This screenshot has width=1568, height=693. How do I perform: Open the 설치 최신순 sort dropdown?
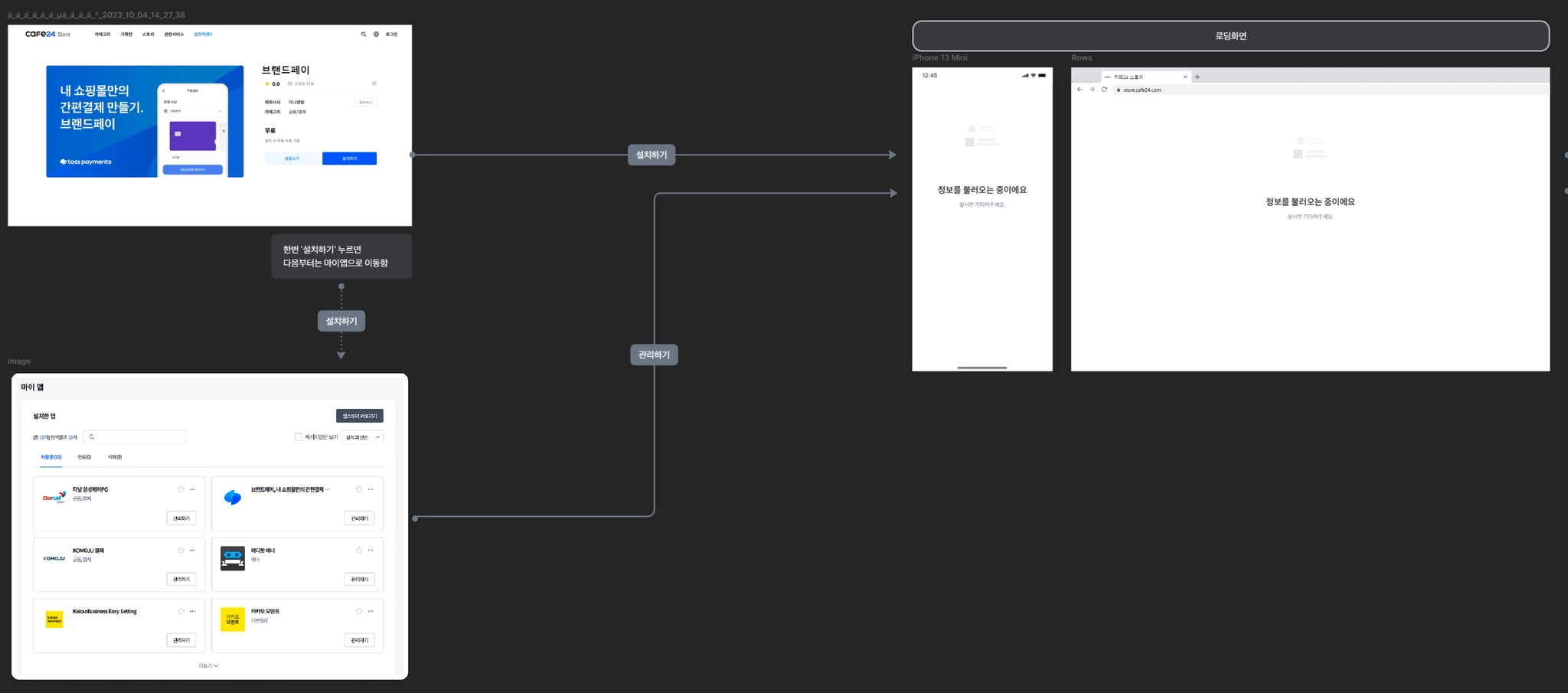(362, 437)
